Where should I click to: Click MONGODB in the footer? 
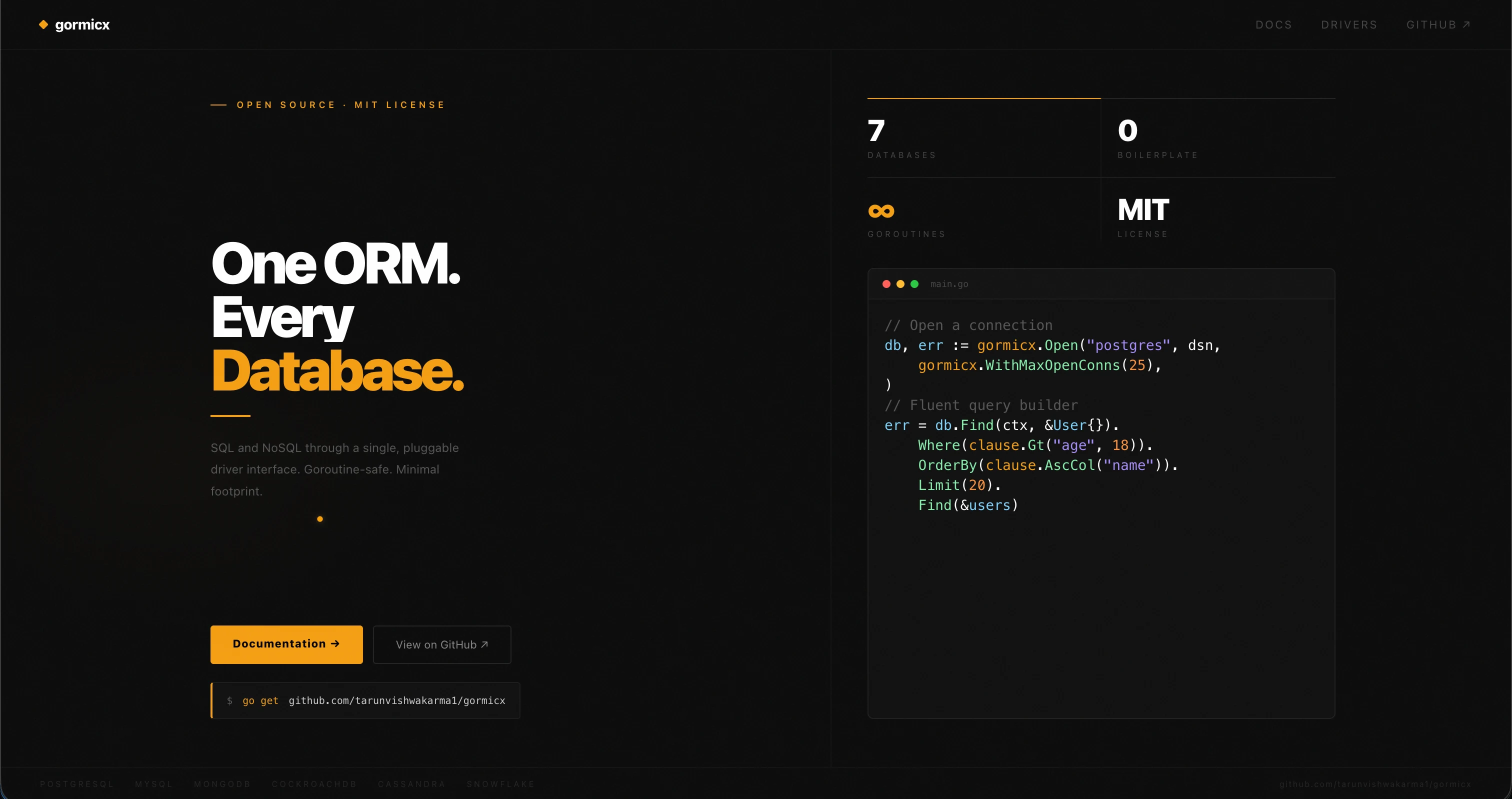pyautogui.click(x=222, y=783)
